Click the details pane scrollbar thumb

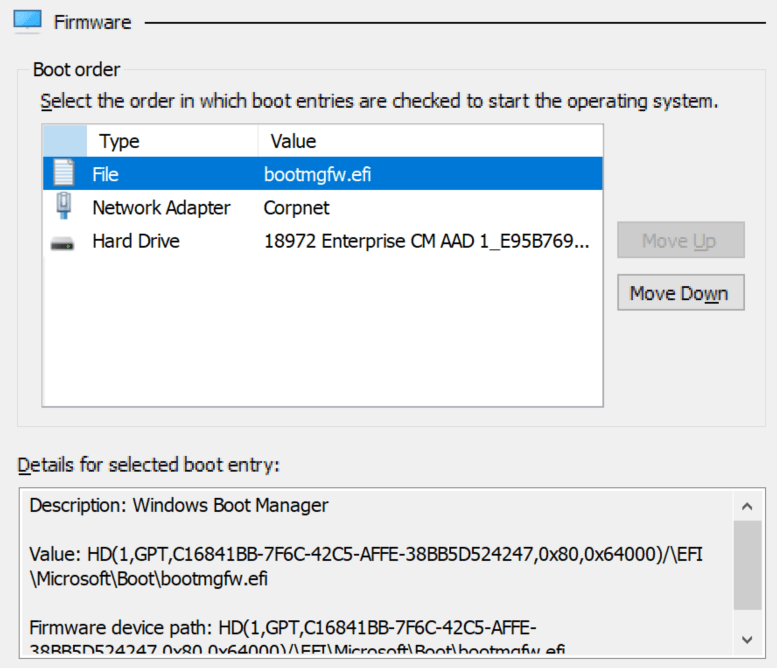click(x=747, y=565)
